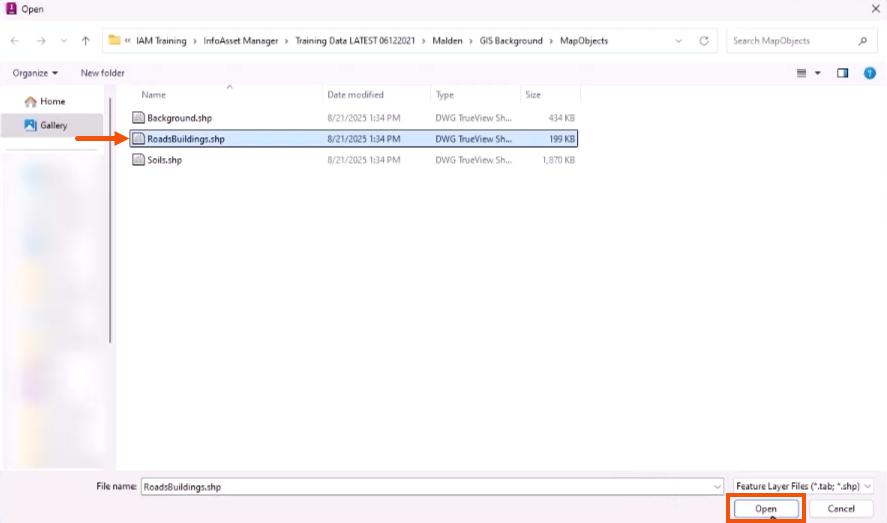Expand the view options dropdown arrow
887x523 pixels.
coord(817,73)
